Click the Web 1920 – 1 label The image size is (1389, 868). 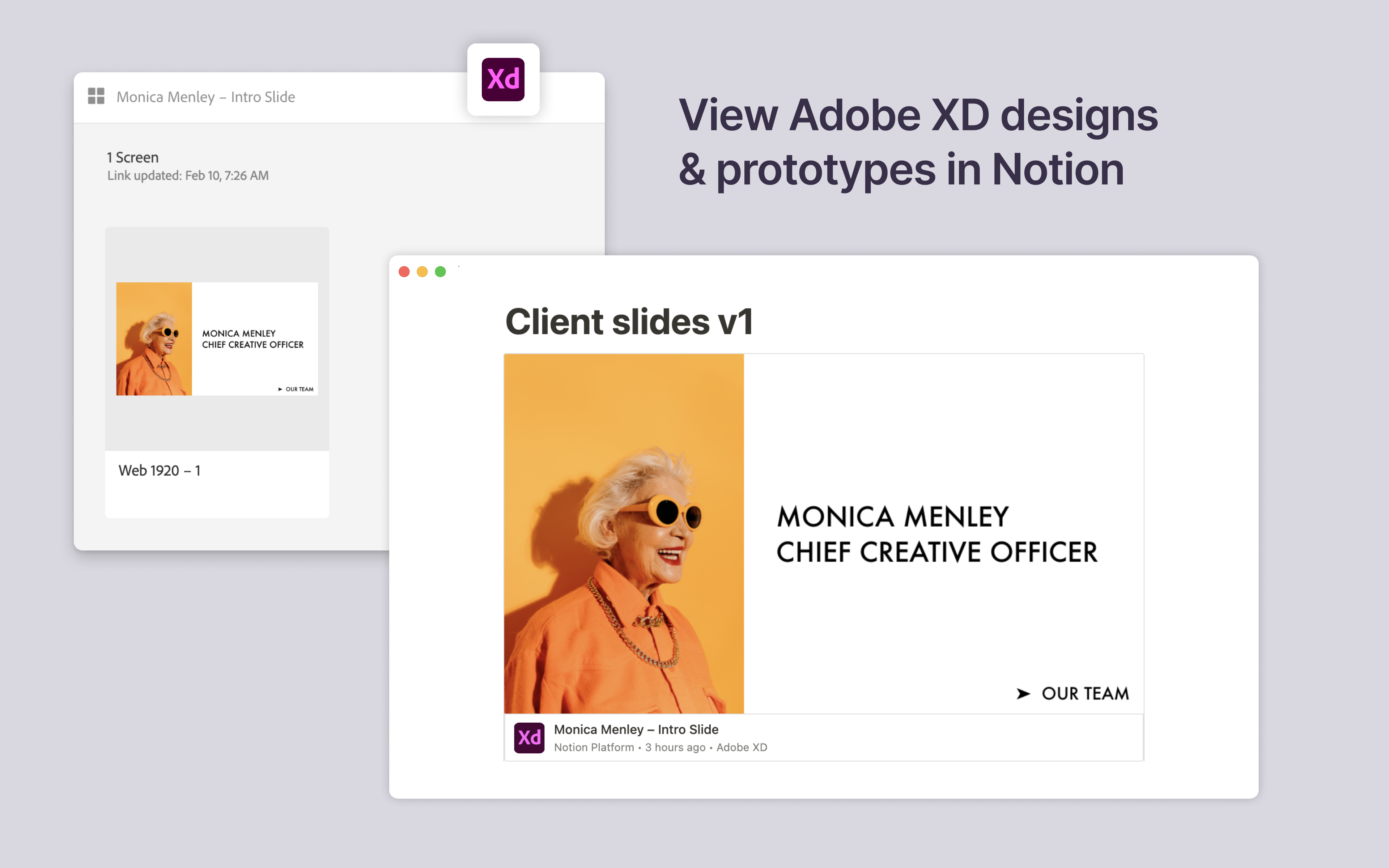click(160, 471)
